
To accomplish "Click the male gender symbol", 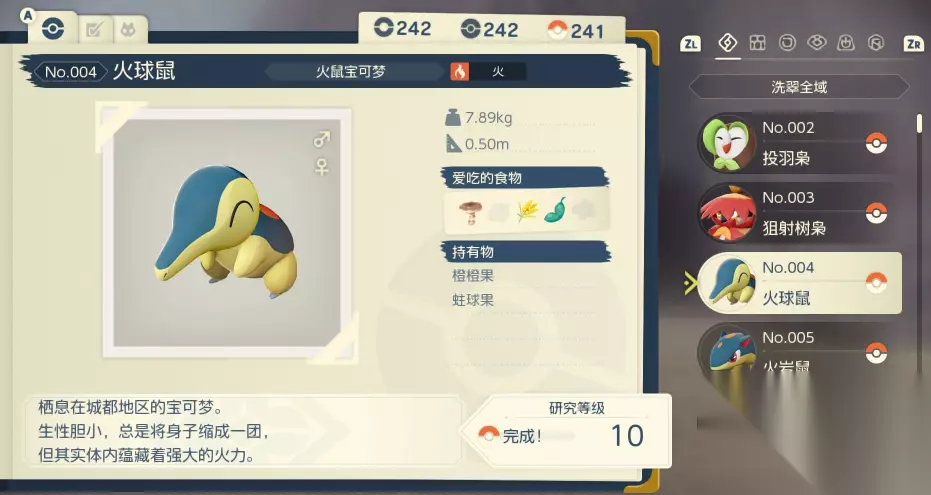I will [x=321, y=139].
